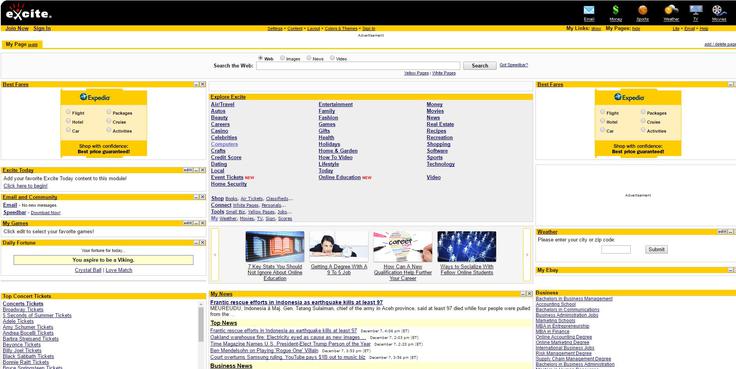This screenshot has height=369, width=736.
Task: Open the Sports basketball icon
Action: (x=643, y=10)
